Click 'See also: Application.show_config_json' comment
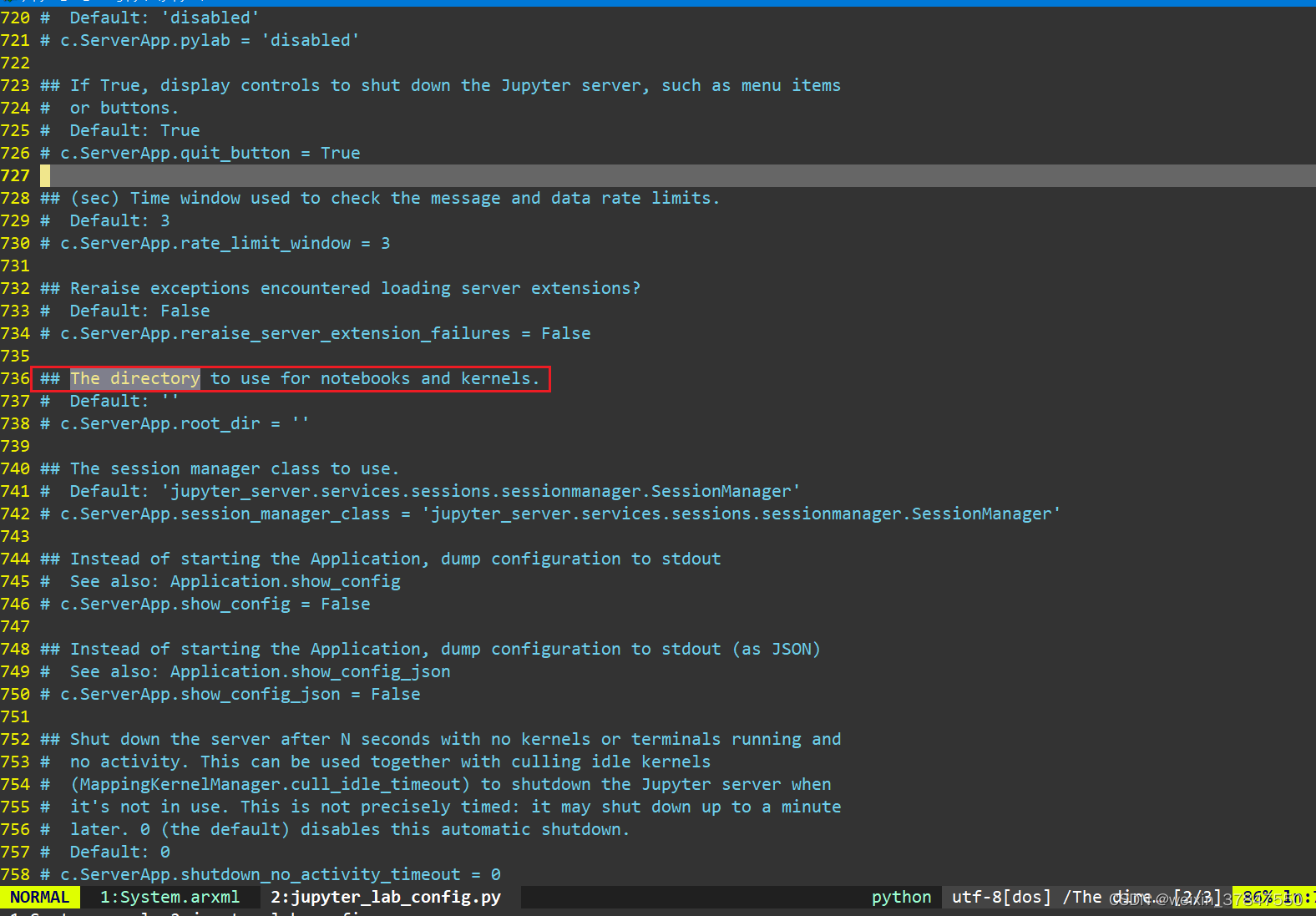The width and height of the screenshot is (1316, 916). 245,671
